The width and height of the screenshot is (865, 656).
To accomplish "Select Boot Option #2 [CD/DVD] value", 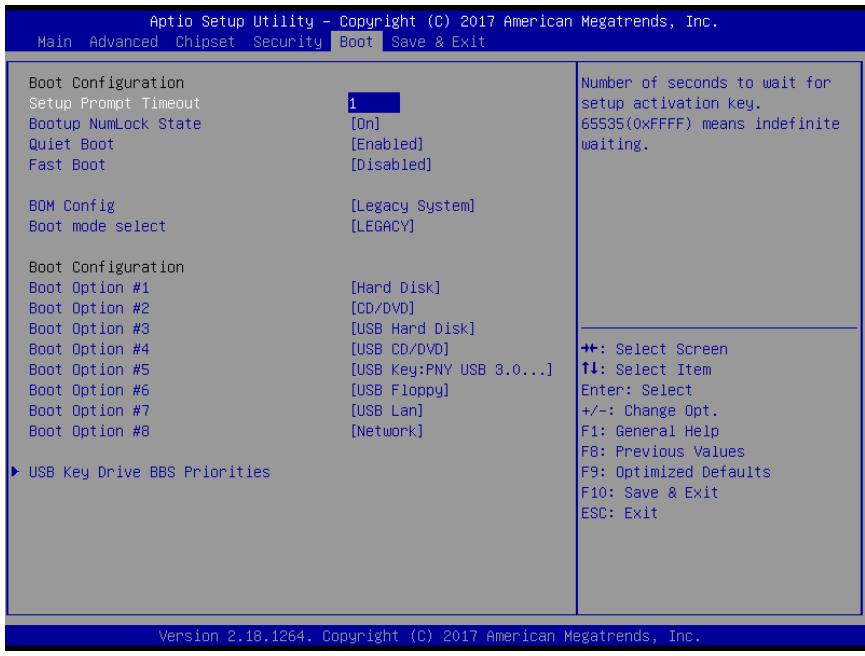I will tap(382, 308).
